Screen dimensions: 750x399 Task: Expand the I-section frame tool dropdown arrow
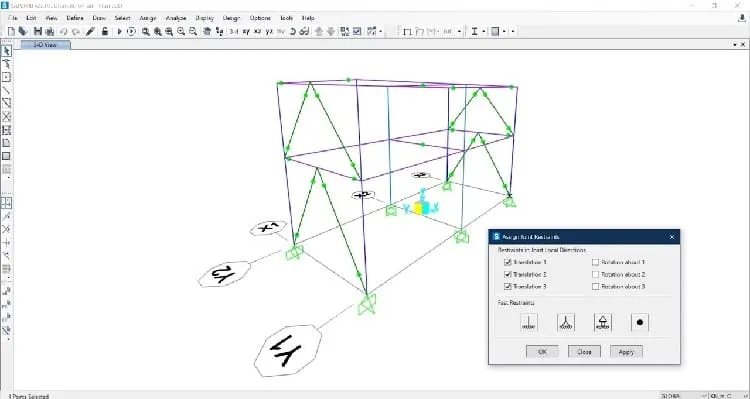coord(484,32)
